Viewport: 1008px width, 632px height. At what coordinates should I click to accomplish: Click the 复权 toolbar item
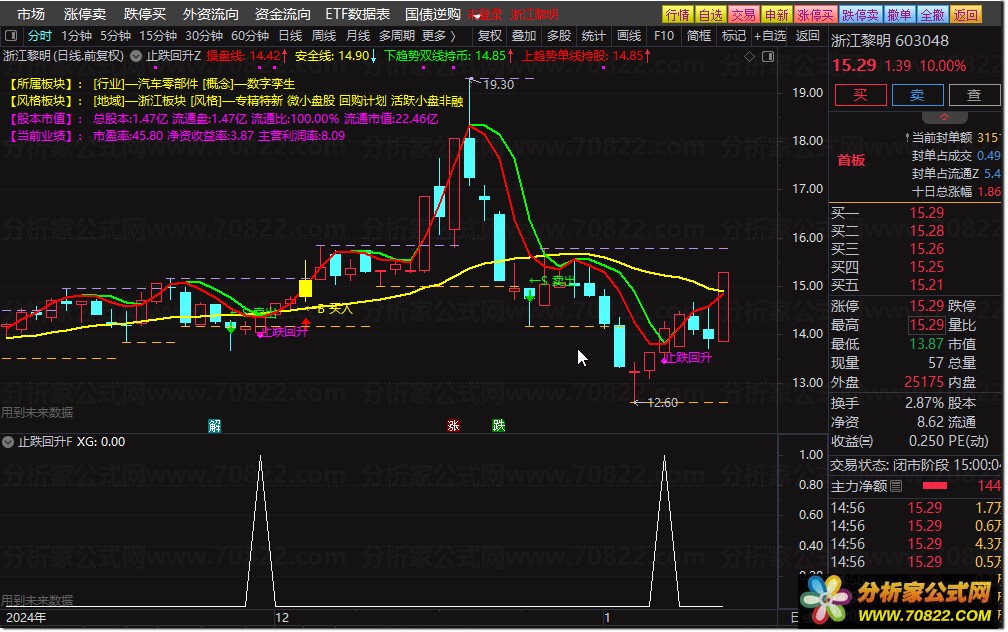490,35
